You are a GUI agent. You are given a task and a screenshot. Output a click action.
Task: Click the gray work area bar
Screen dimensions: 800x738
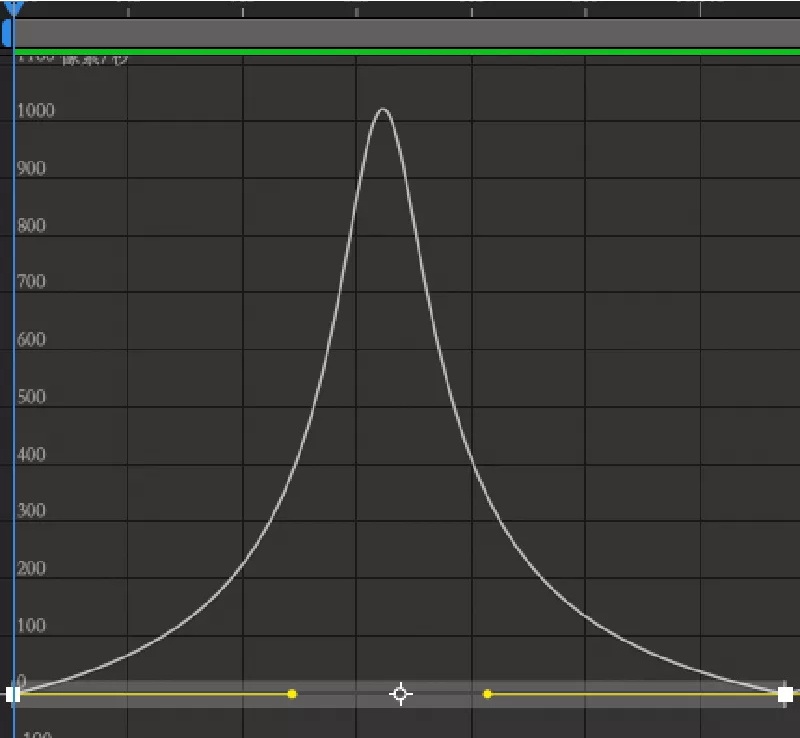[407, 34]
